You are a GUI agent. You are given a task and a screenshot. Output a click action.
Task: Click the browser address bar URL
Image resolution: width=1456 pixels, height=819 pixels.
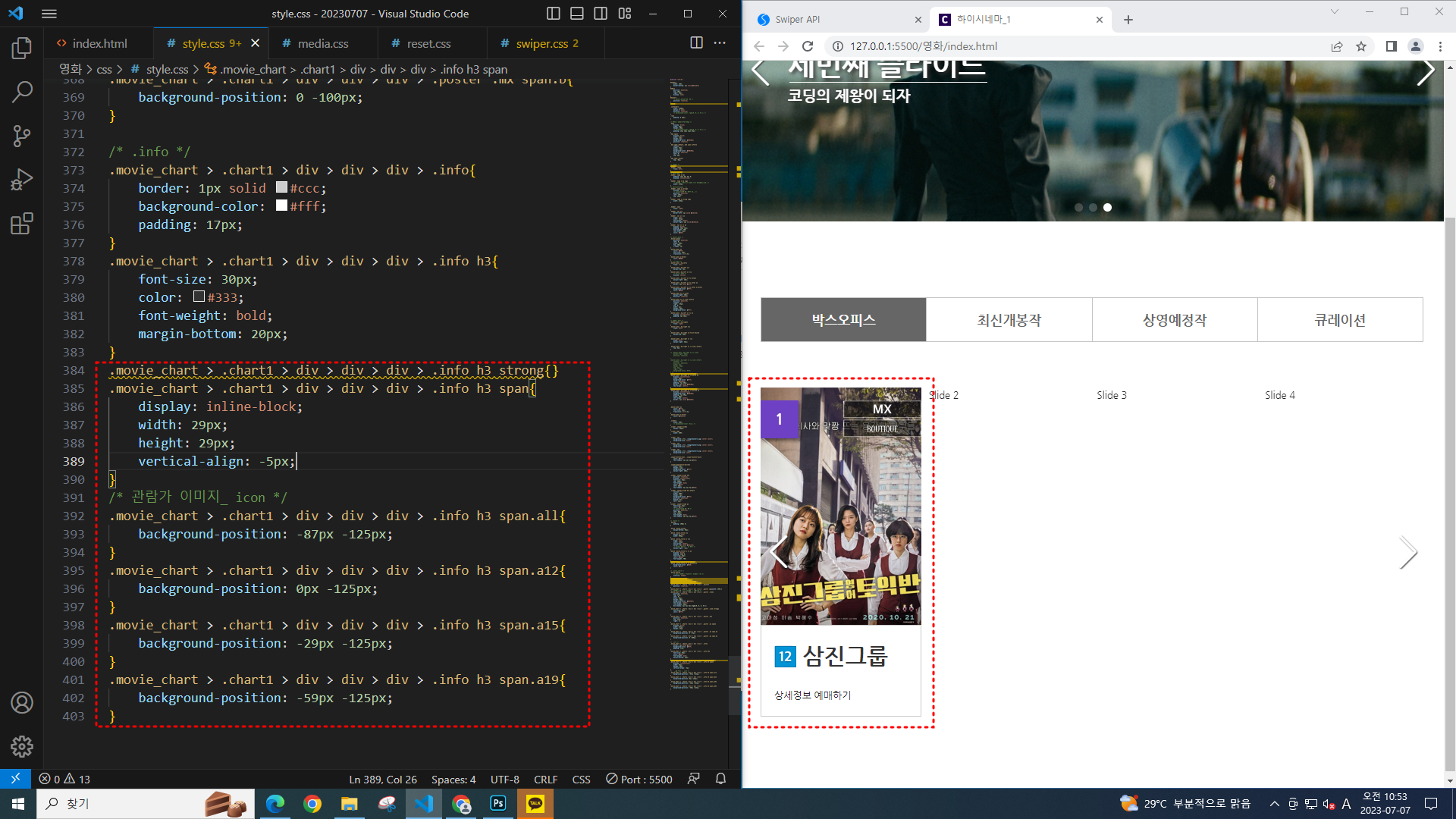click(x=923, y=46)
